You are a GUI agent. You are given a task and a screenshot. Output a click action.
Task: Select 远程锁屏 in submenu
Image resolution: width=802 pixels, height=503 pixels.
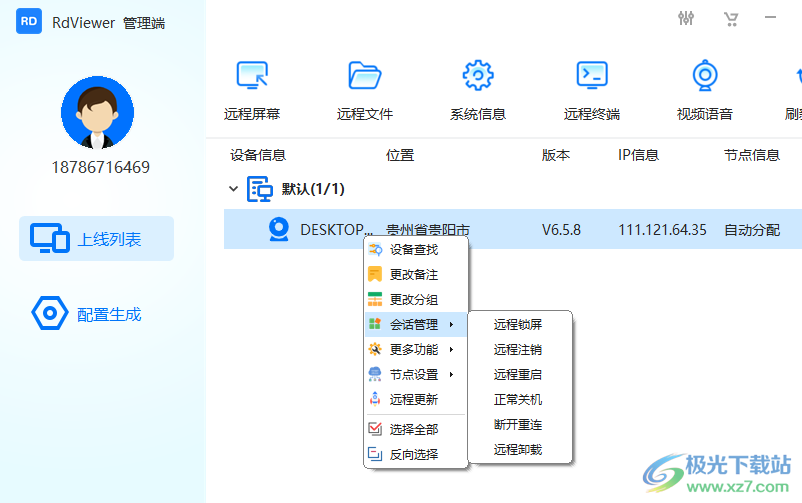(520, 324)
